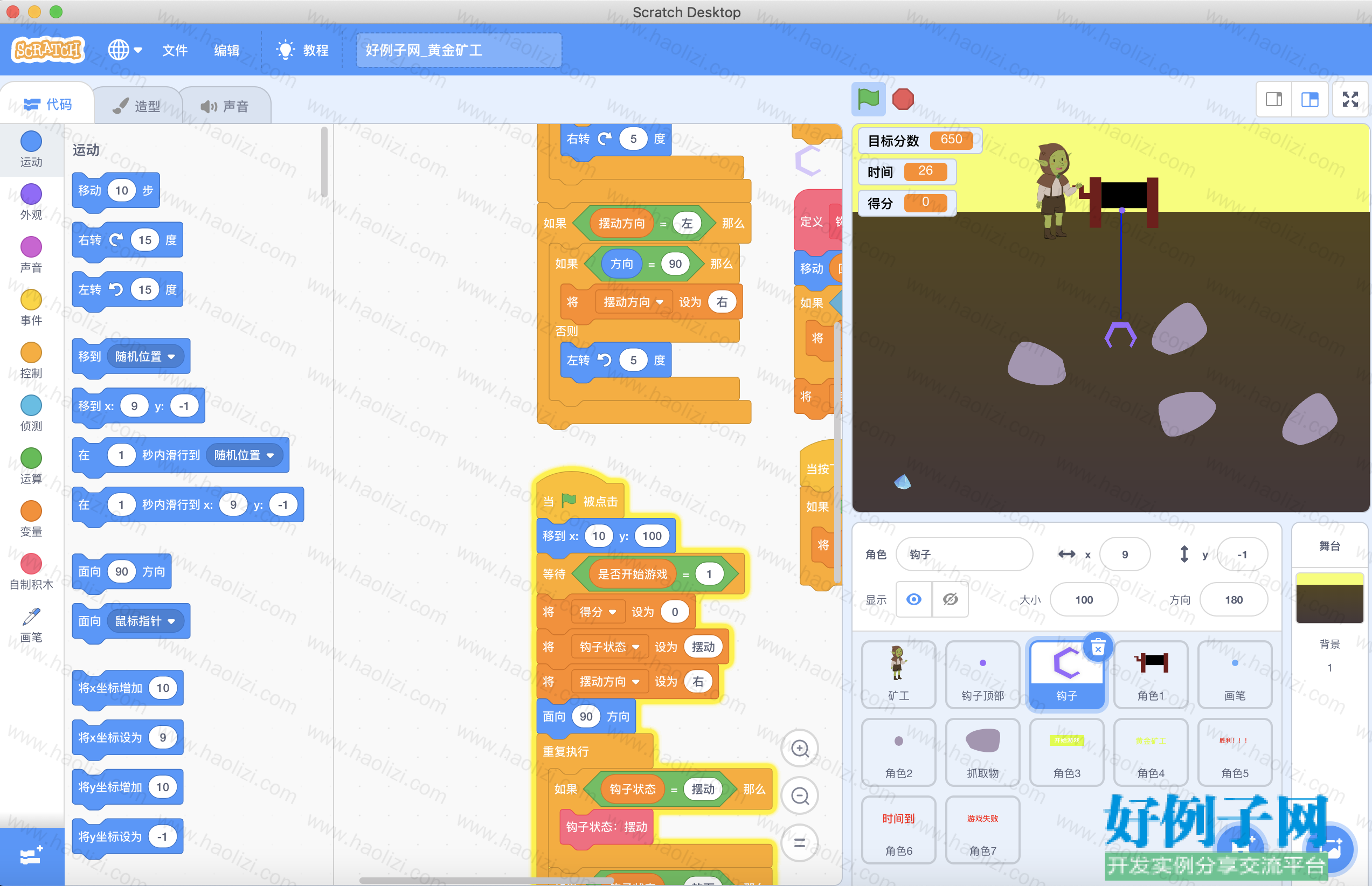Image resolution: width=1372 pixels, height=886 pixels.
Task: Open 鼠标指针 dropdown in 面向 block
Action: coord(145,621)
